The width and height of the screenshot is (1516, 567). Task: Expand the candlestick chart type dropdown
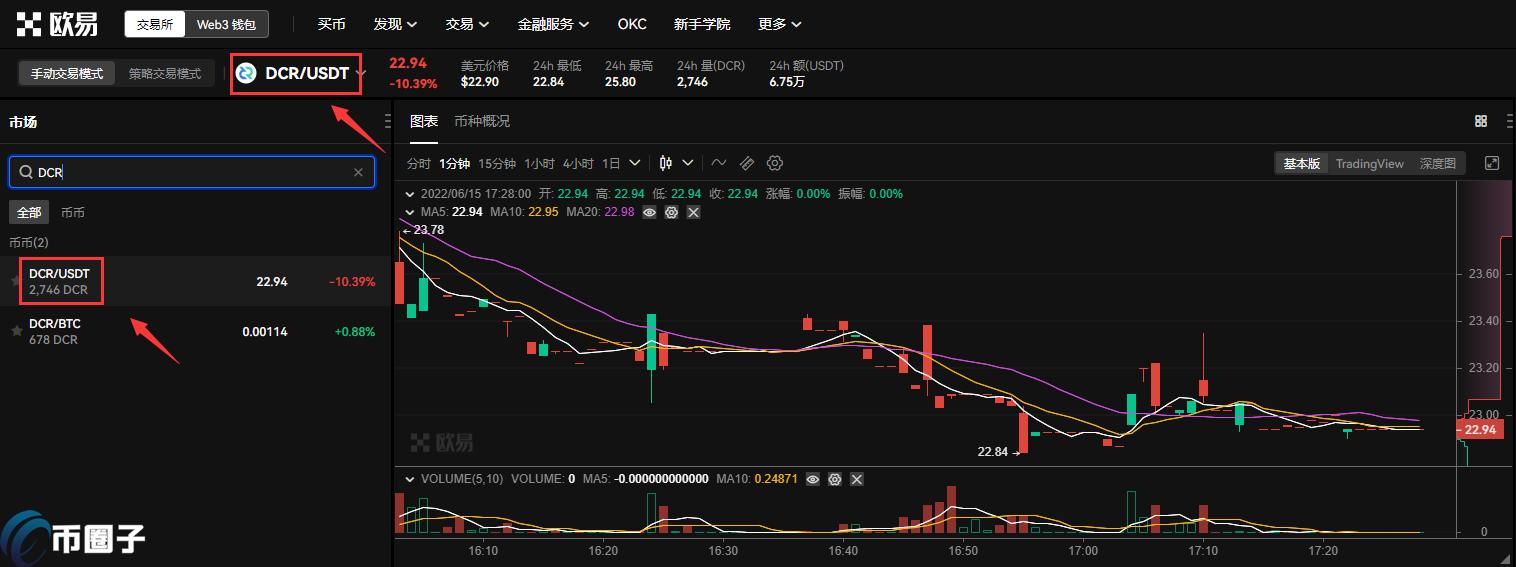click(688, 163)
